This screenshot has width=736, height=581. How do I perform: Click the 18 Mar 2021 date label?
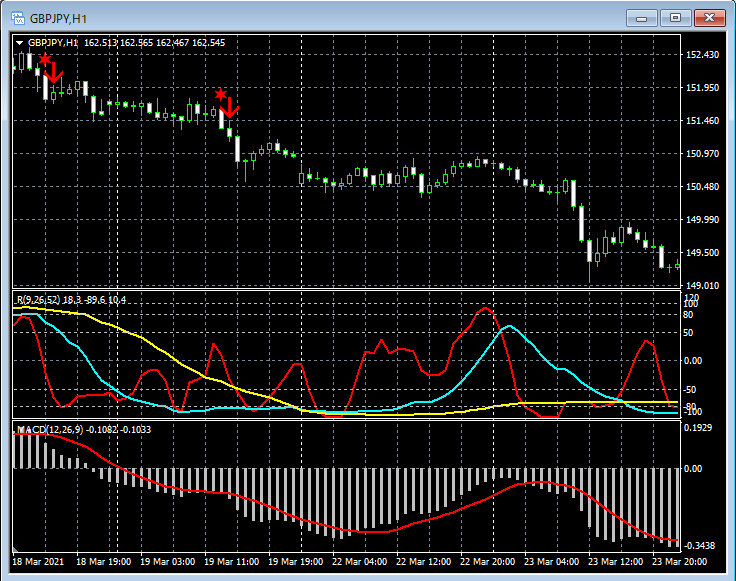[40, 561]
